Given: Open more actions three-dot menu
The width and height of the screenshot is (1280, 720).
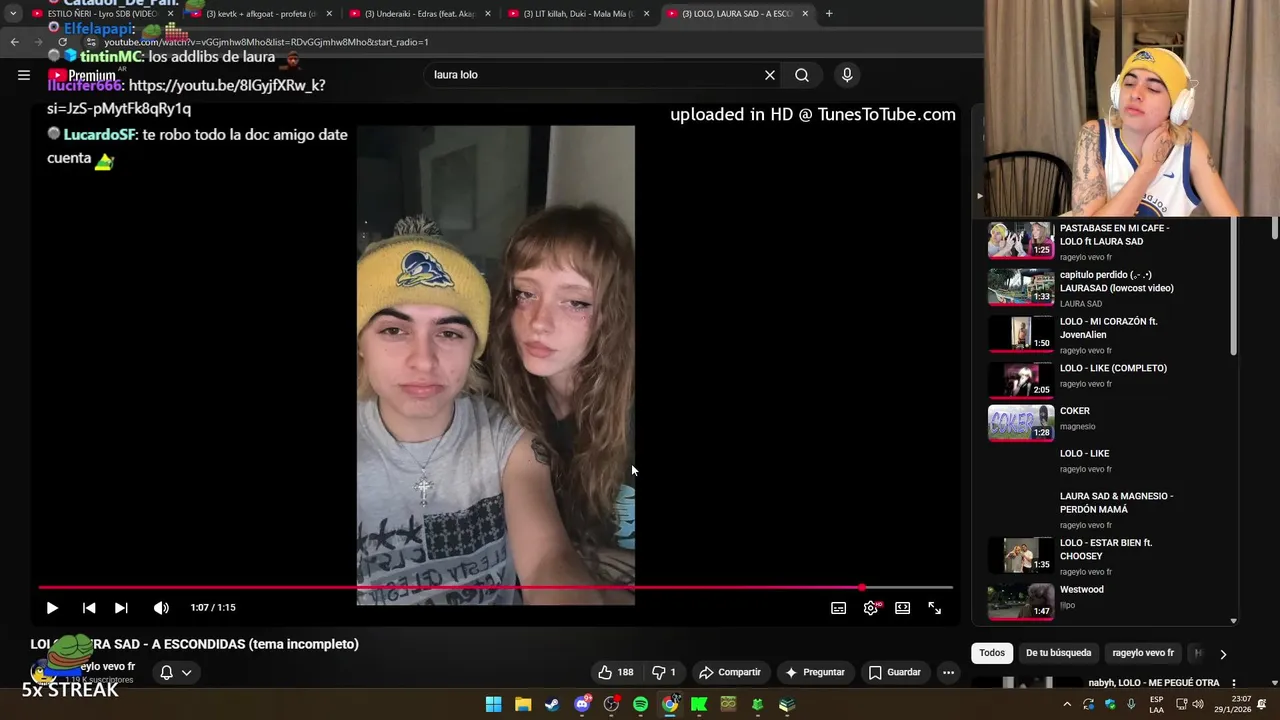Looking at the screenshot, I should pyautogui.click(x=948, y=672).
